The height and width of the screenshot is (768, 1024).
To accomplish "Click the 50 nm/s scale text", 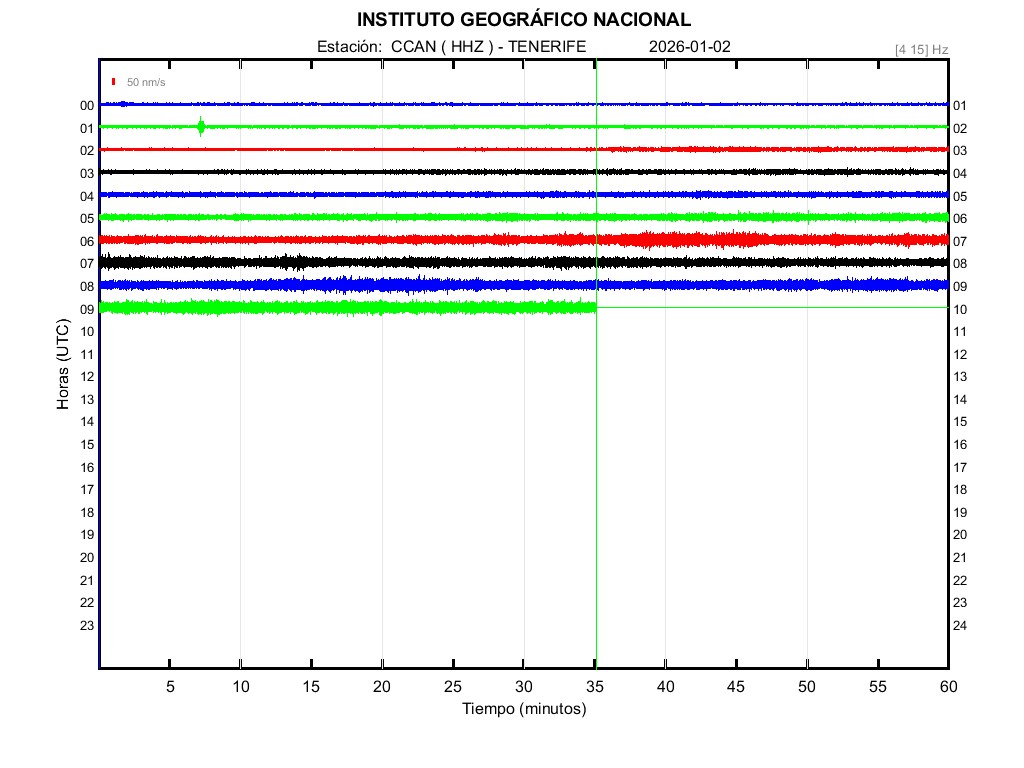I will point(146,82).
